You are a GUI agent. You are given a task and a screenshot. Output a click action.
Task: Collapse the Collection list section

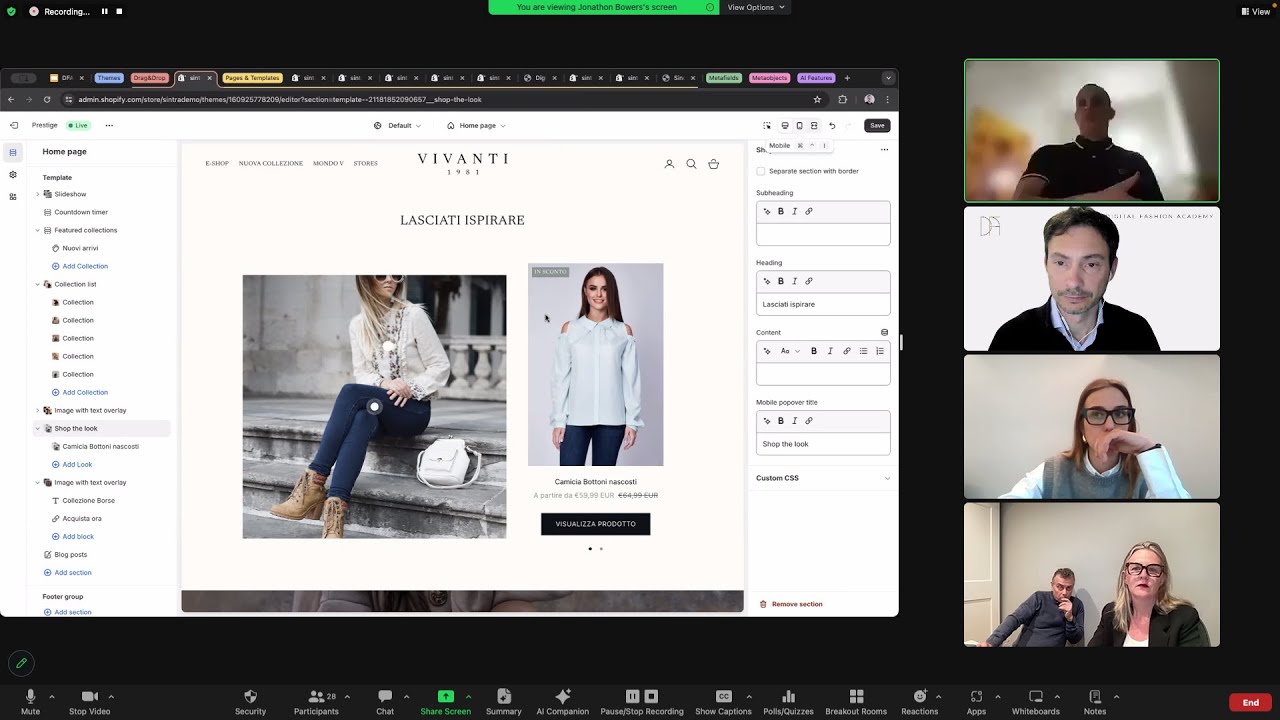click(38, 284)
